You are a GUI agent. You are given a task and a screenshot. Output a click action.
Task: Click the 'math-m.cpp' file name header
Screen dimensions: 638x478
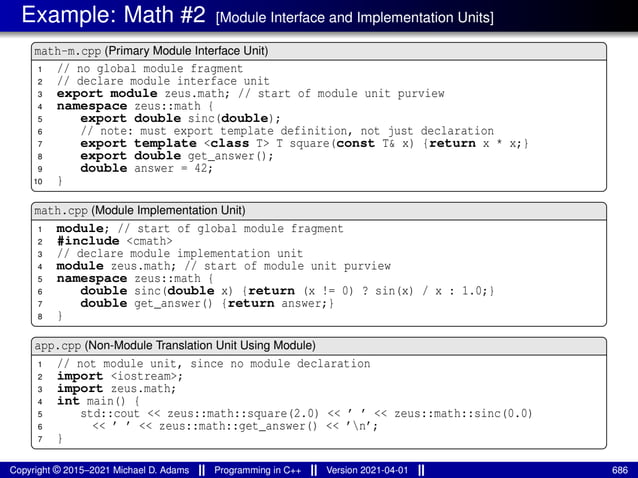coord(68,51)
